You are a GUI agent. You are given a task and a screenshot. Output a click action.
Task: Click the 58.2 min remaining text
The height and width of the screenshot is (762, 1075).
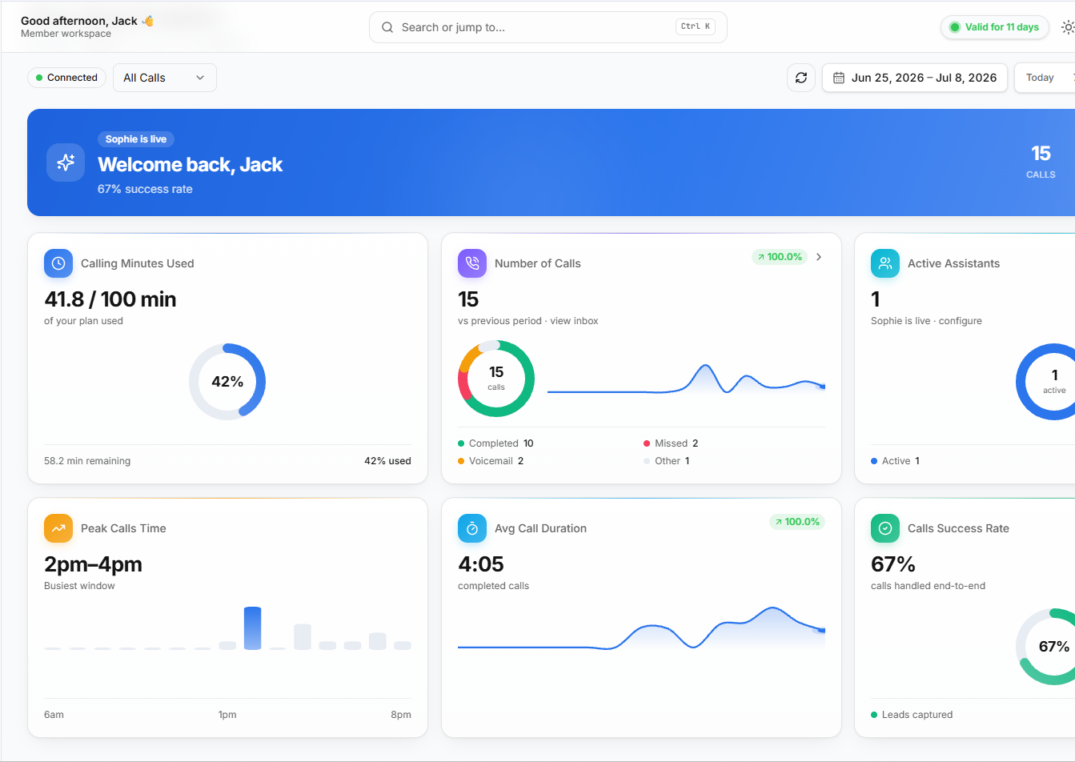click(87, 461)
